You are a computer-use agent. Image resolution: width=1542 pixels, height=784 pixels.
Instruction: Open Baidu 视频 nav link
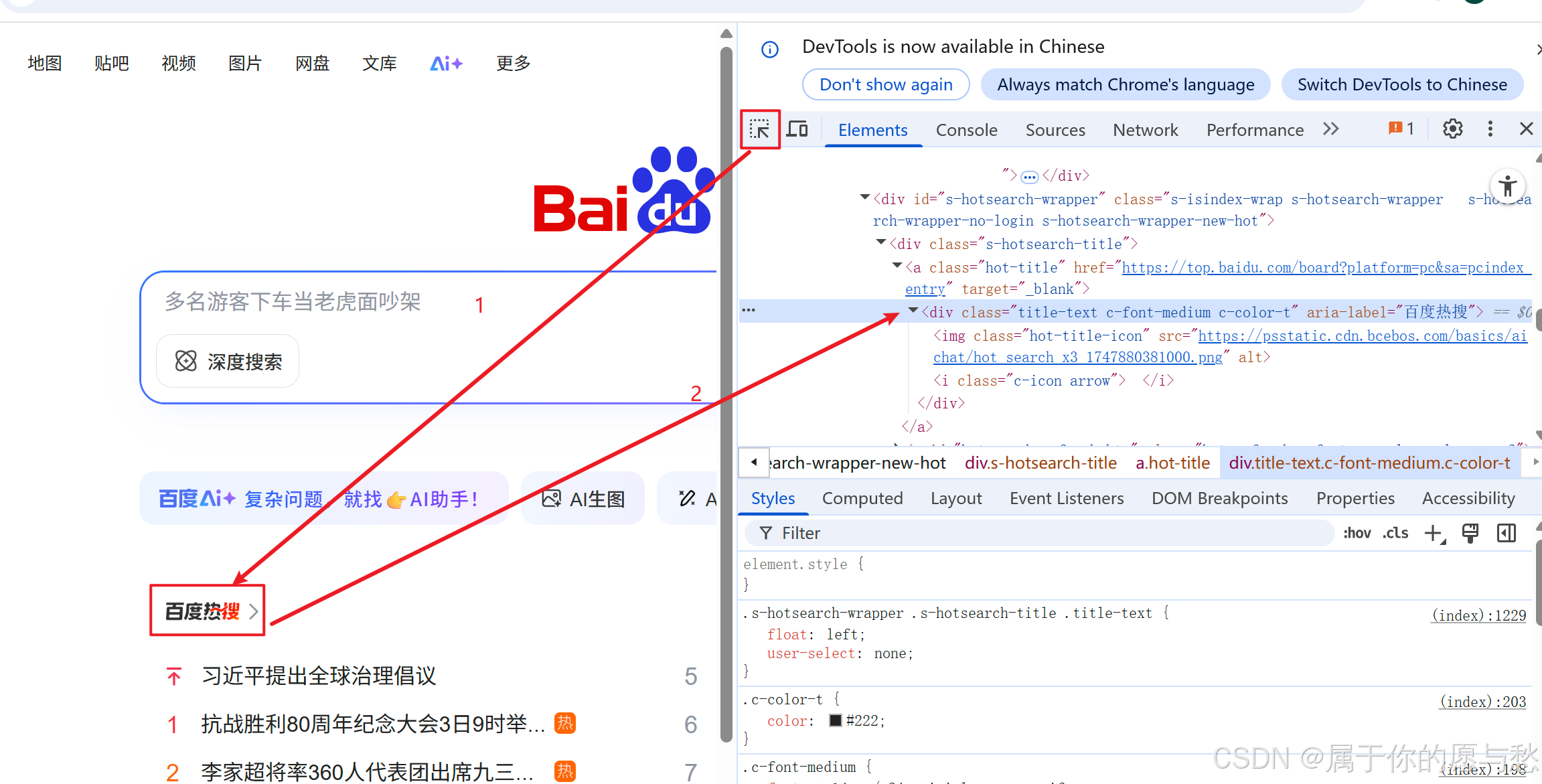click(178, 64)
